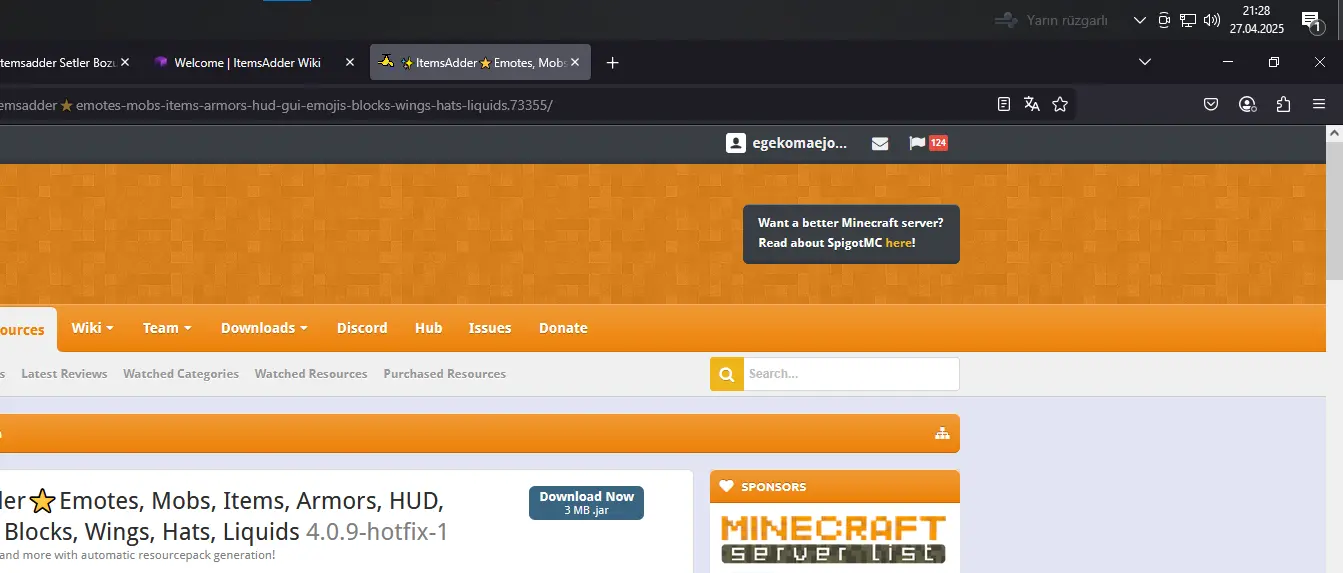
Task: Follow the 'here' SpigotMC link
Action: pos(898,243)
